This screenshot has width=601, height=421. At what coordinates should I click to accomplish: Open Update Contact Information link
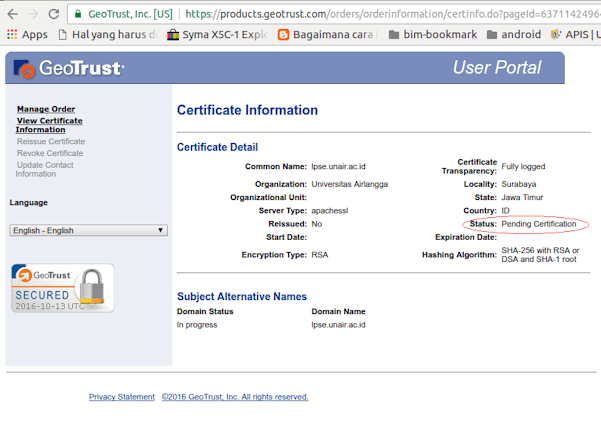45,169
